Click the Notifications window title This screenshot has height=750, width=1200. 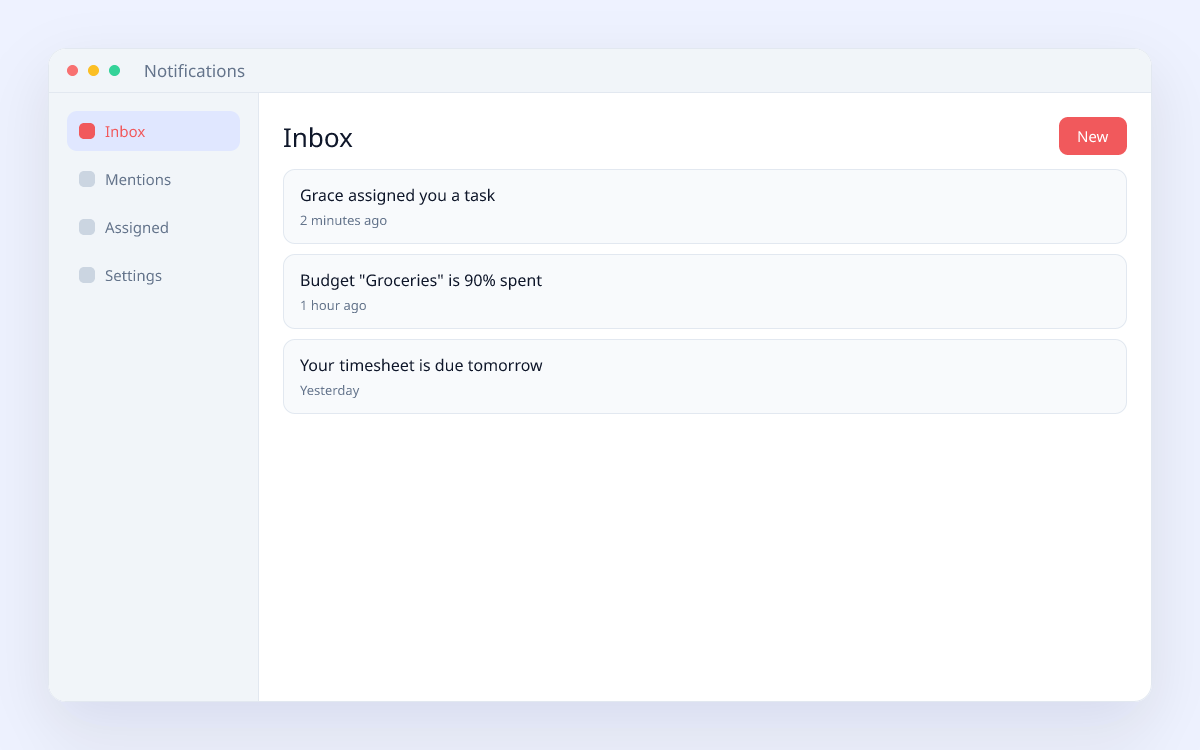point(194,71)
